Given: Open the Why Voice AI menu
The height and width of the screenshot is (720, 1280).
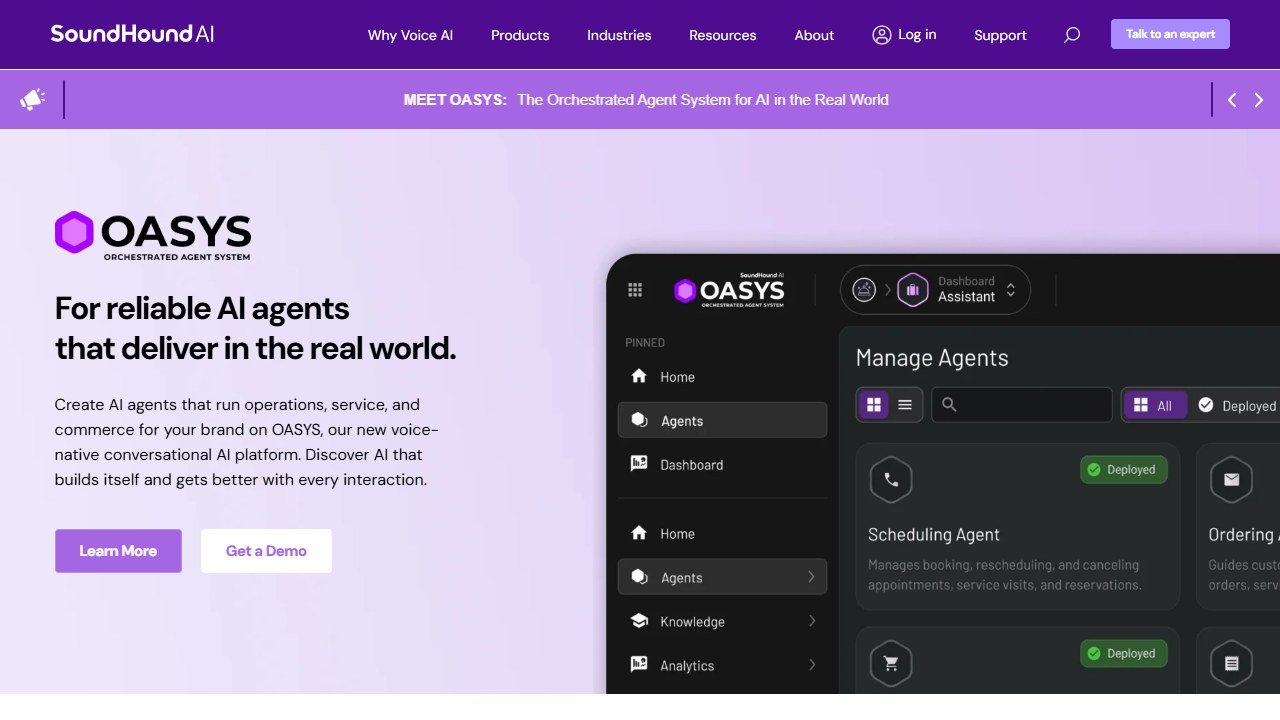Looking at the screenshot, I should 410,35.
